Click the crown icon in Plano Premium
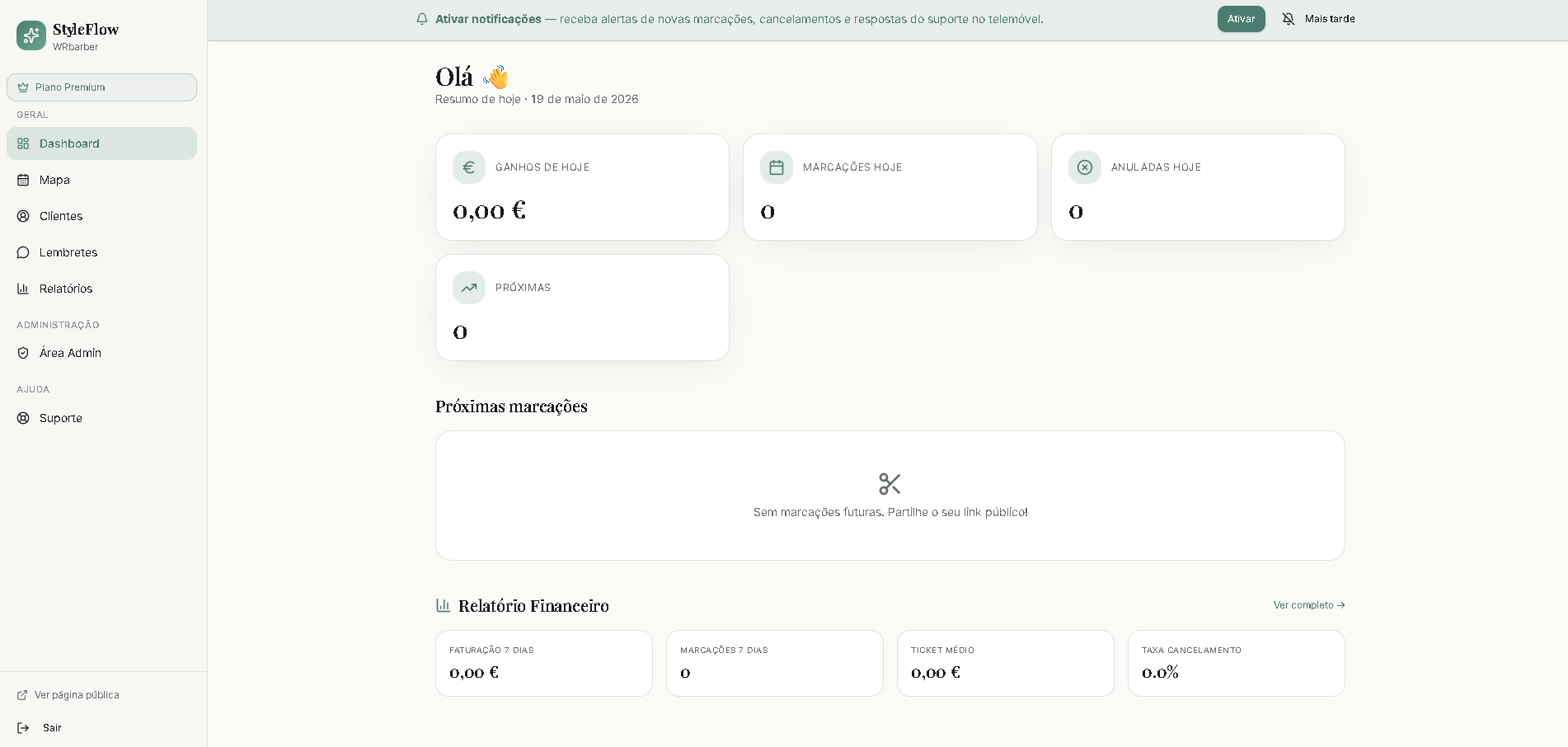The height and width of the screenshot is (747, 1568). (x=23, y=87)
